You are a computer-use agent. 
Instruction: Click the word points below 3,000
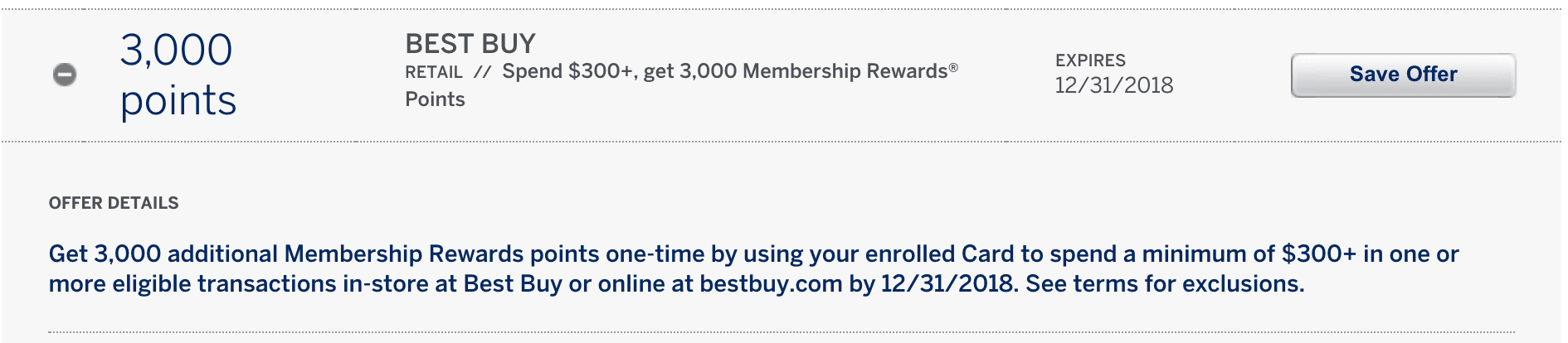pyautogui.click(x=178, y=101)
